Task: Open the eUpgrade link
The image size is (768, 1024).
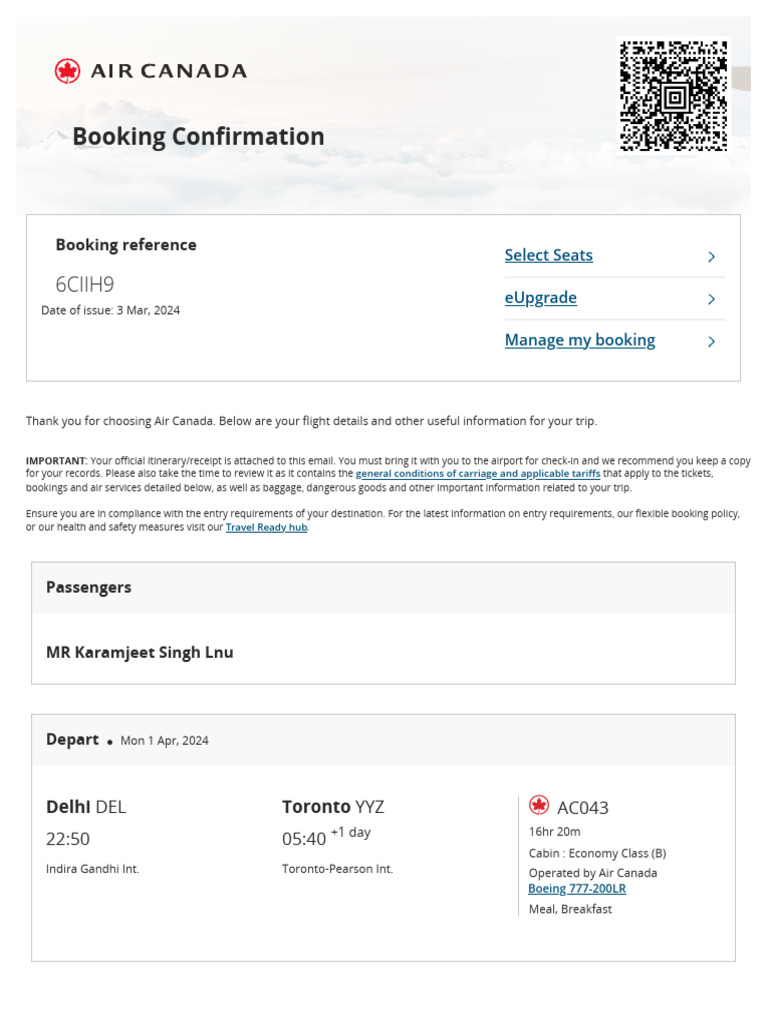Action: click(x=540, y=298)
